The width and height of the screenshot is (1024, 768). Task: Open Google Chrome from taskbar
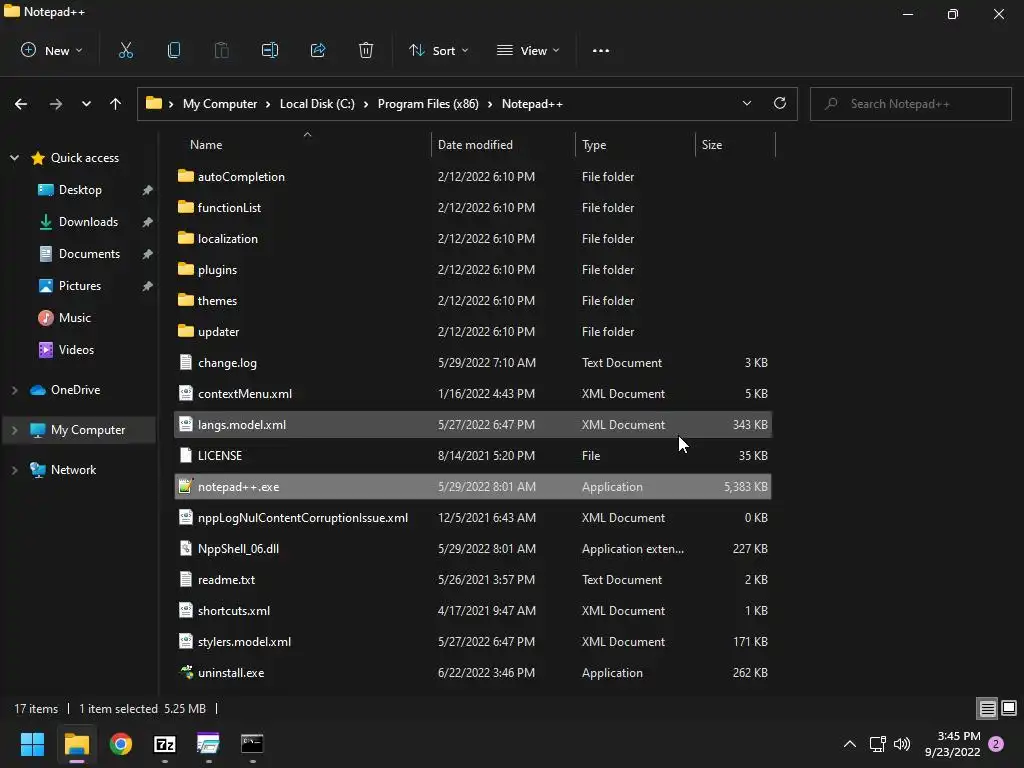[x=121, y=744]
